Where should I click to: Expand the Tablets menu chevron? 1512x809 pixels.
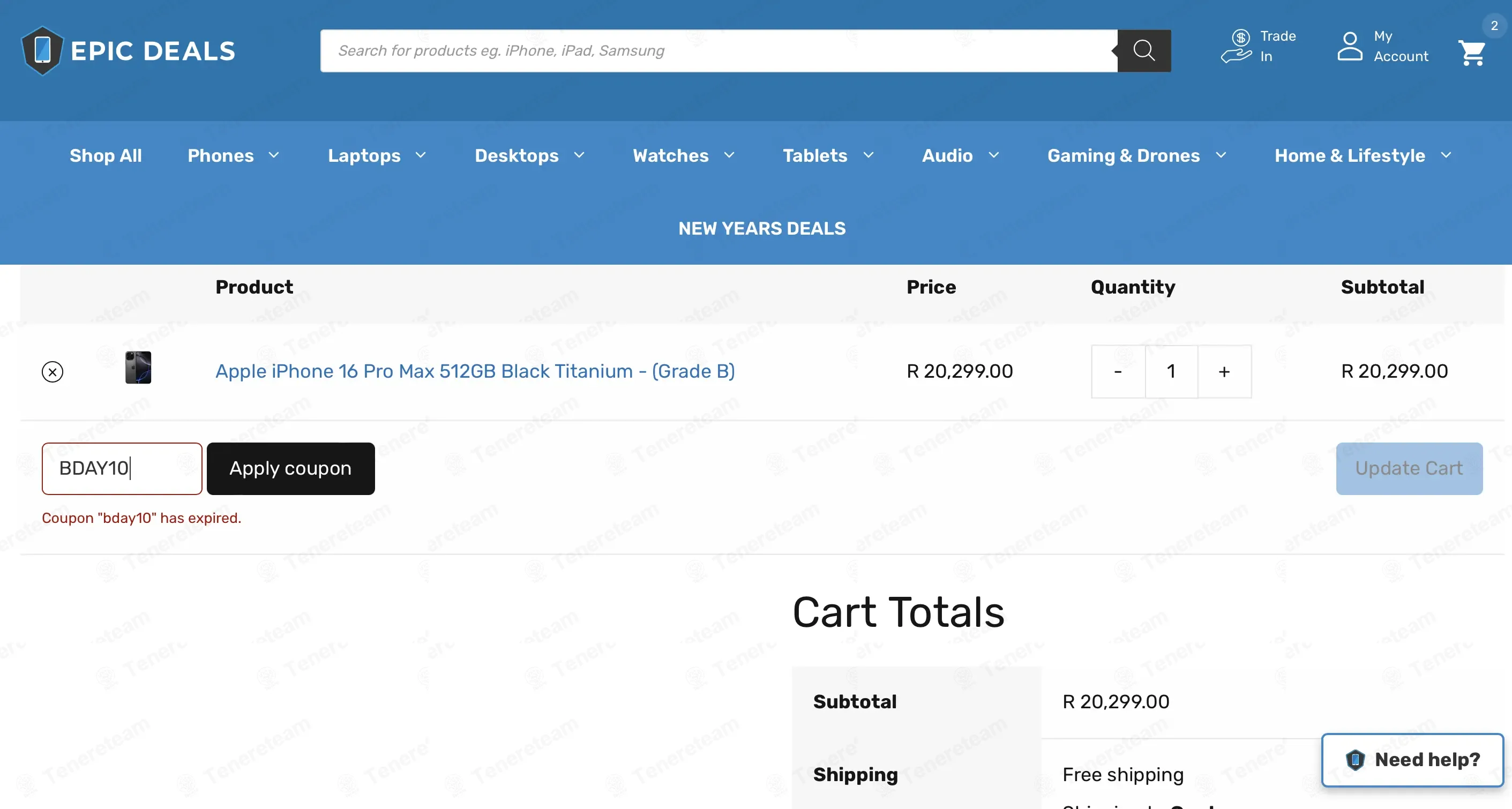pyautogui.click(x=868, y=155)
